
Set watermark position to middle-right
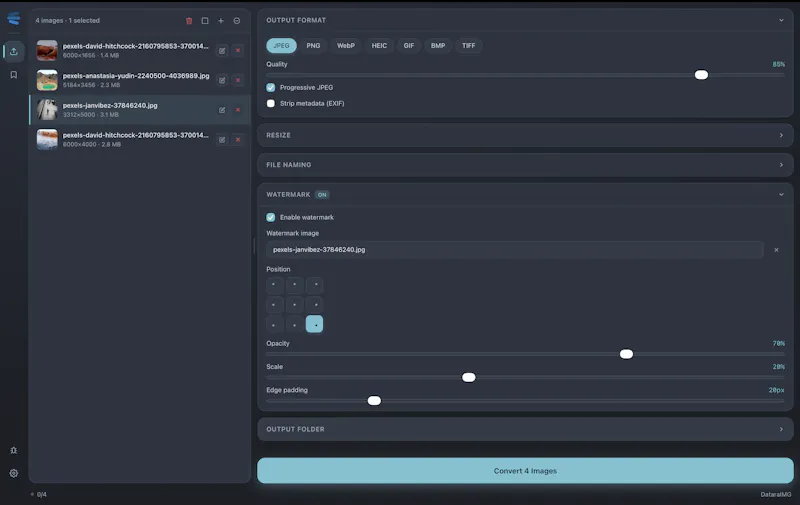pyautogui.click(x=315, y=305)
